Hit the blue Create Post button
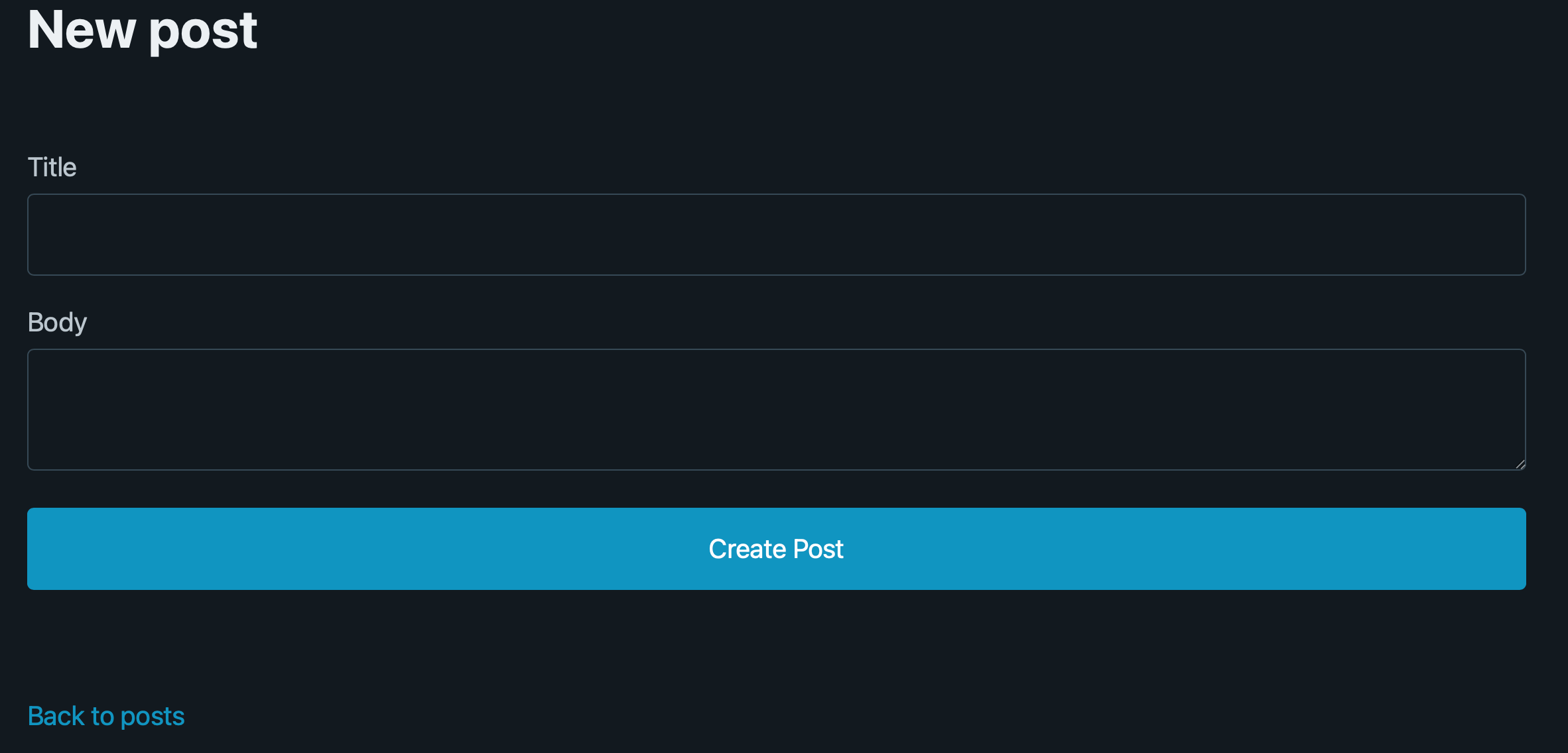This screenshot has width=1568, height=753. pyautogui.click(x=776, y=549)
